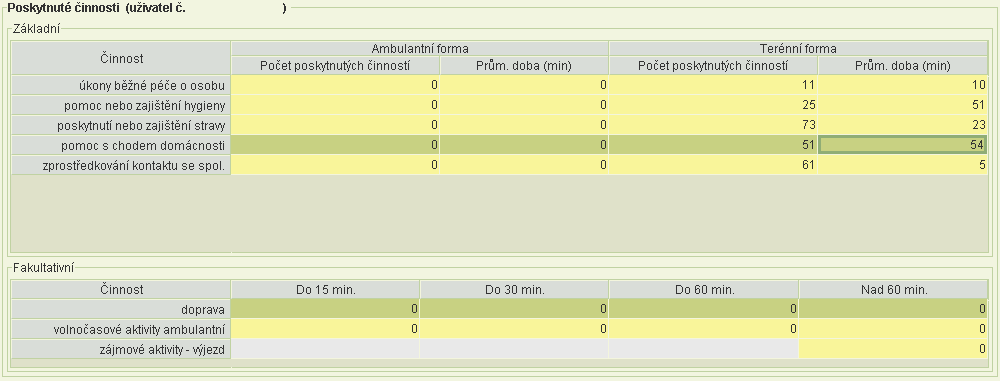Select 'volnočasové aktivity ambulantní' row label
The image size is (1000, 381).
coord(121,329)
